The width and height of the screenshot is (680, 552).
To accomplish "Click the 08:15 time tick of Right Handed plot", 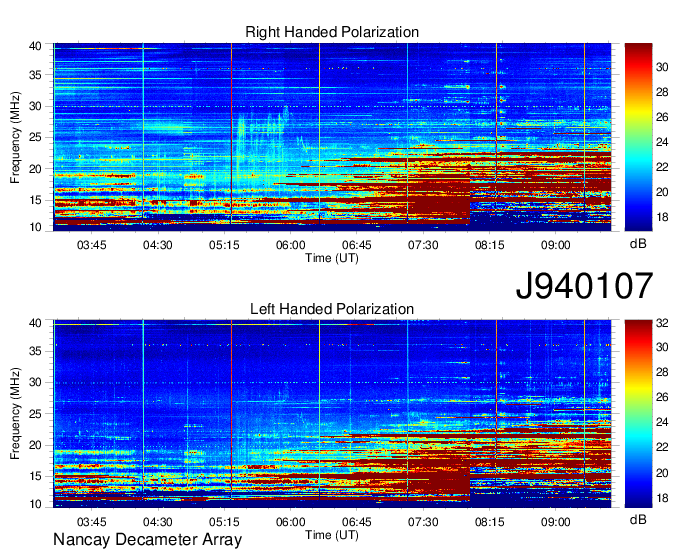I will pos(489,245).
